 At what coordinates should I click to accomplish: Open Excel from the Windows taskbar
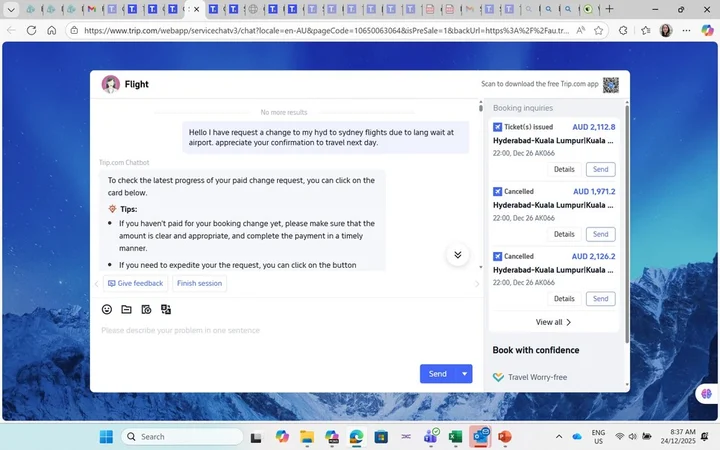click(455, 437)
